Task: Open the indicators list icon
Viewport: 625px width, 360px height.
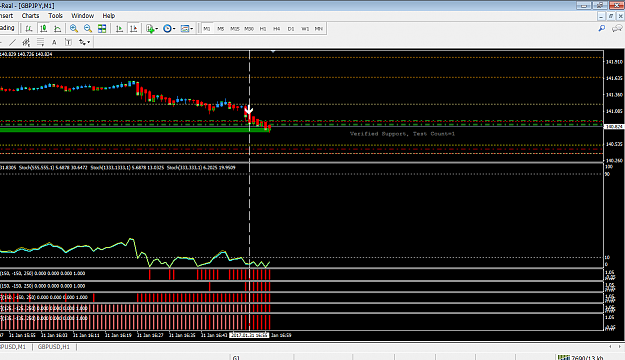Action: pos(150,28)
